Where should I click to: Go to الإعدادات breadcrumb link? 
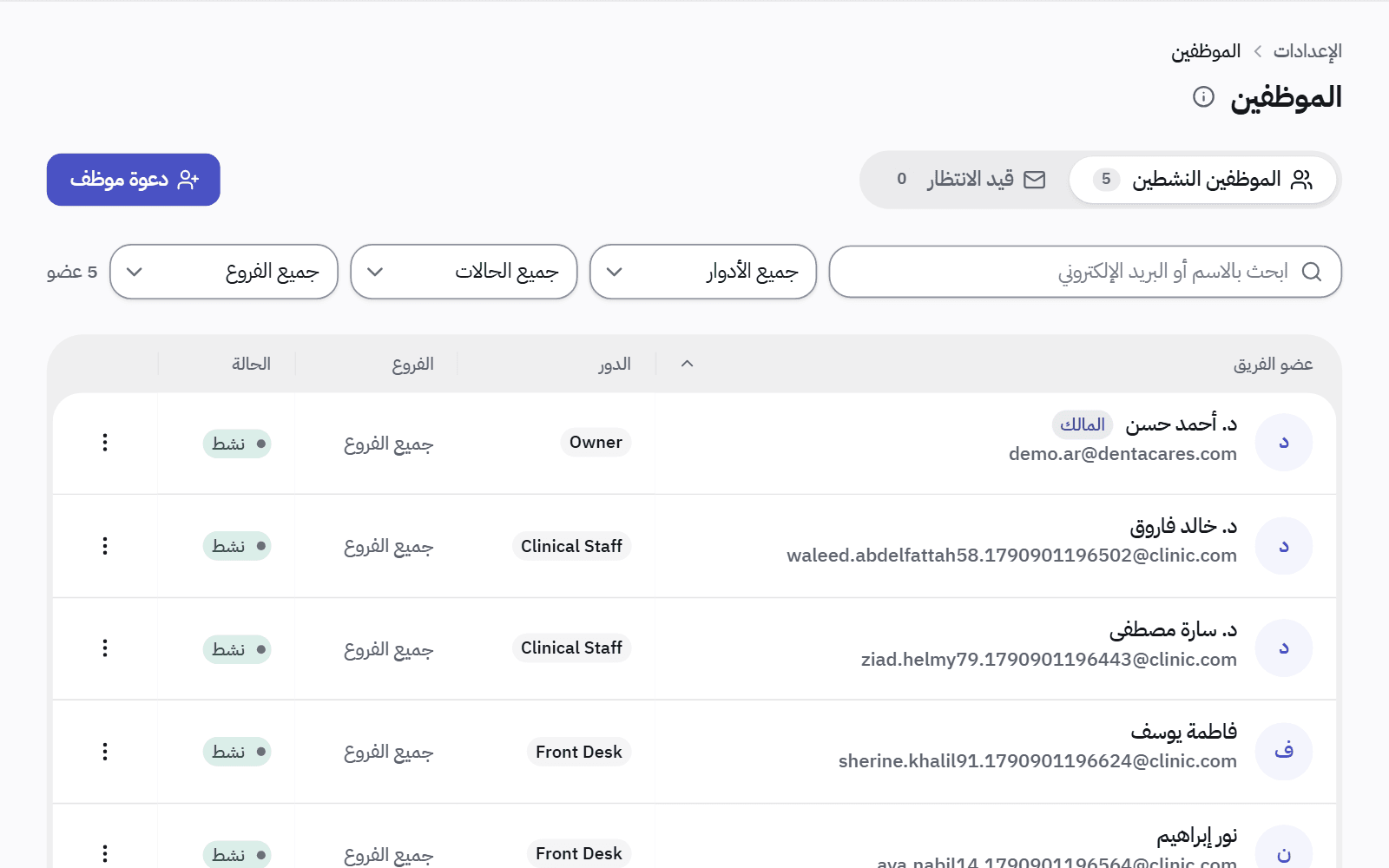1307,51
